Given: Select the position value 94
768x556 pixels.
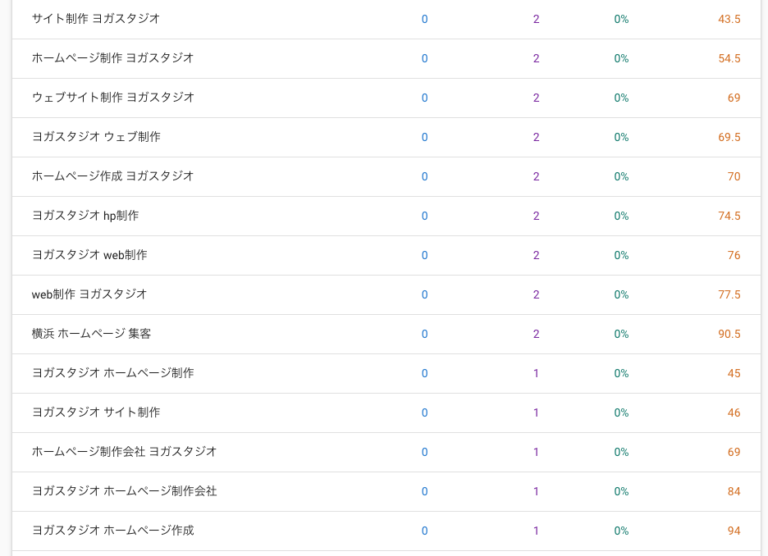Looking at the screenshot, I should click(x=734, y=530).
